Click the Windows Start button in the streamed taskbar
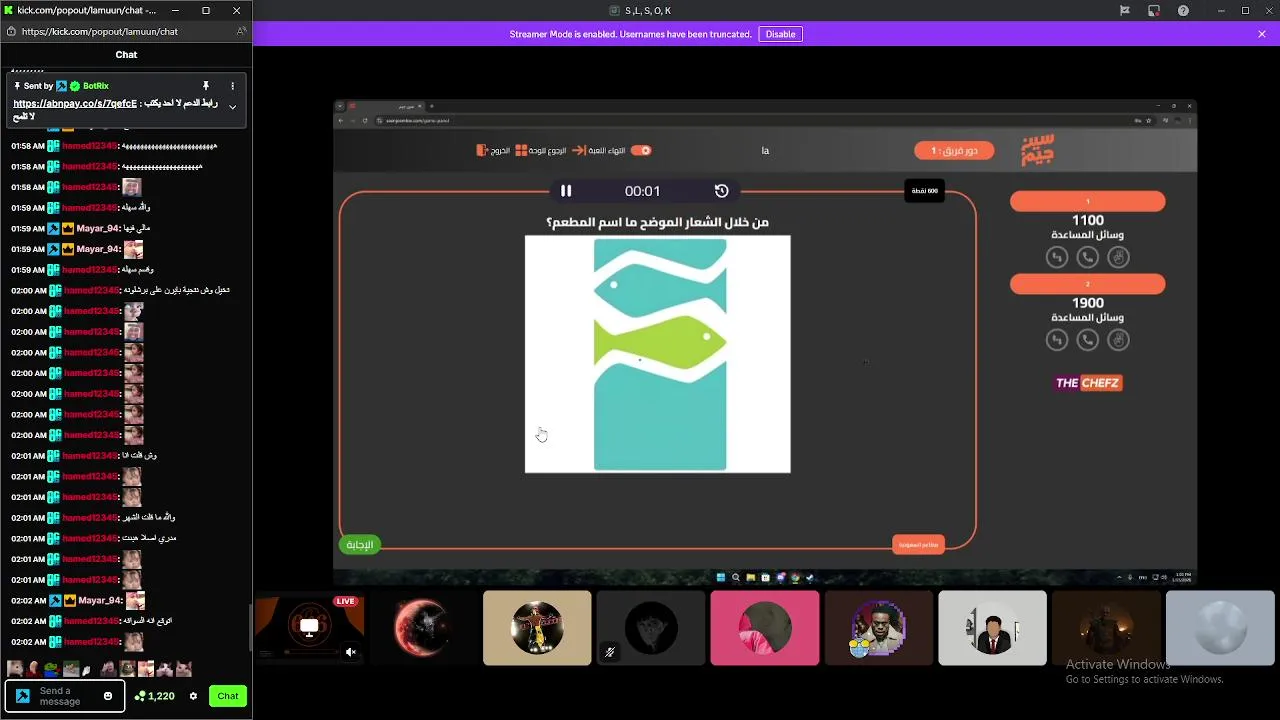Image resolution: width=1280 pixels, height=720 pixels. [720, 577]
